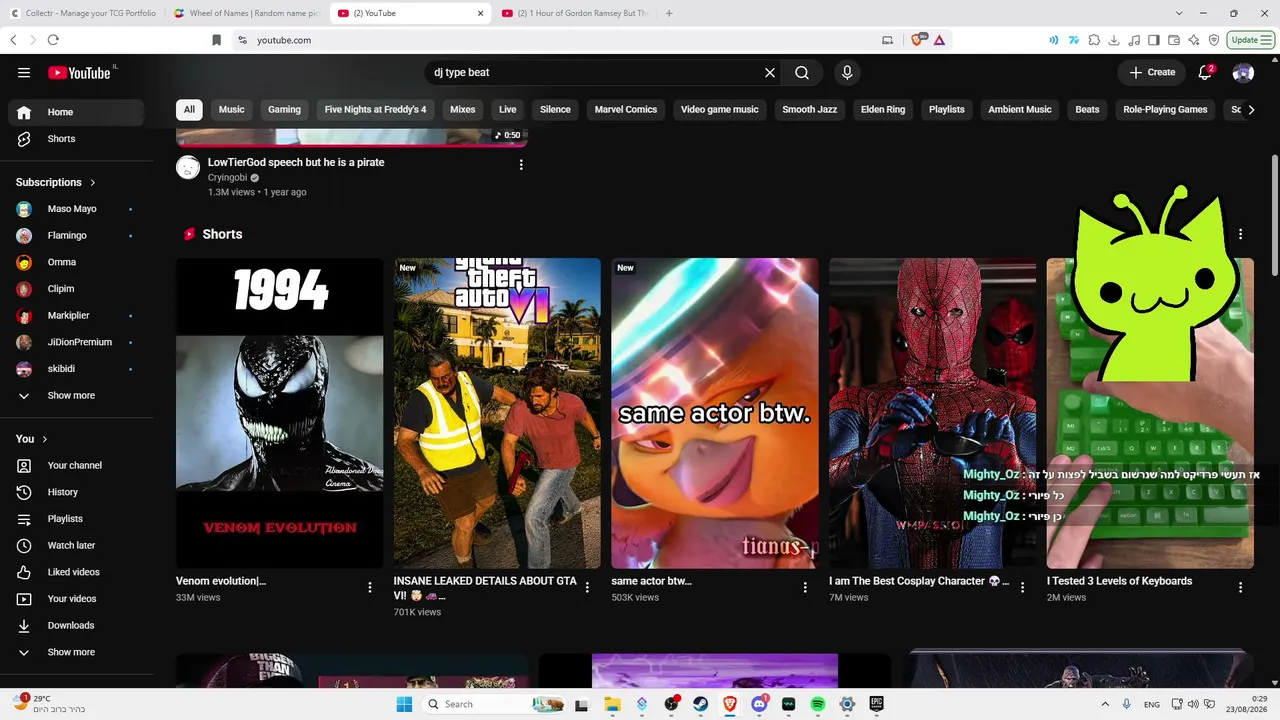Open Shorts from the sidebar
This screenshot has width=1280, height=720.
click(x=76, y=139)
